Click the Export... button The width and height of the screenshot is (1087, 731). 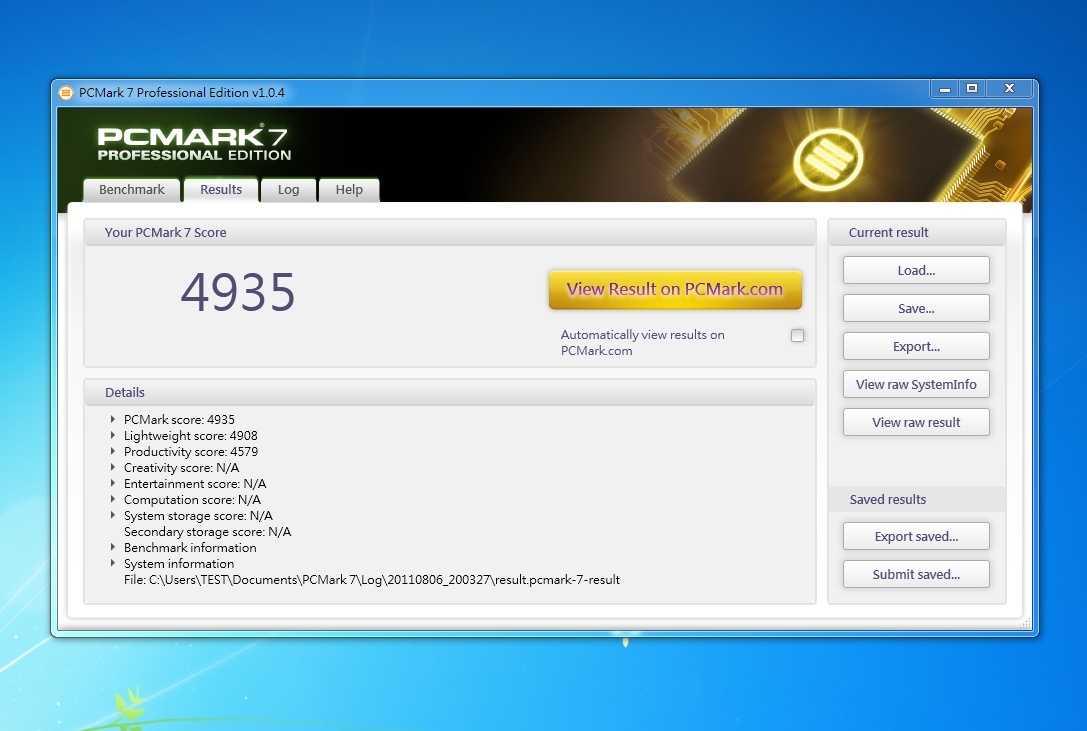tap(916, 347)
